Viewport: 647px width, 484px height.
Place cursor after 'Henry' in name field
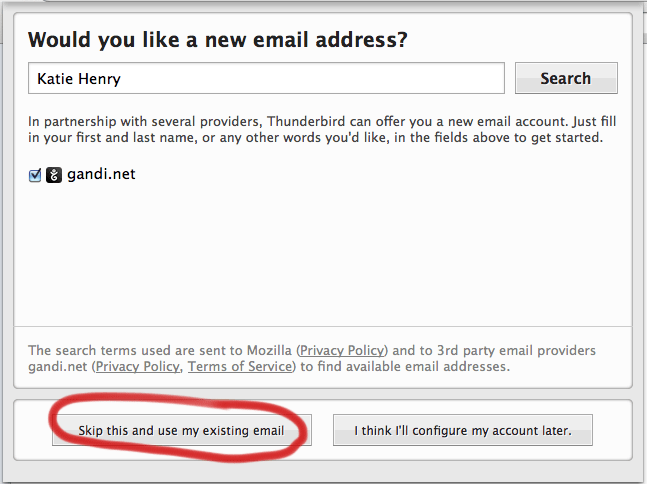[x=122, y=78]
